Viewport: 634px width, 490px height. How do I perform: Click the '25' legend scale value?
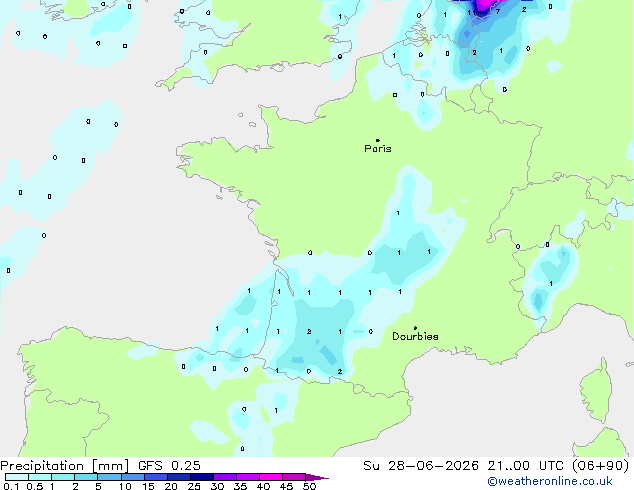[x=194, y=486]
